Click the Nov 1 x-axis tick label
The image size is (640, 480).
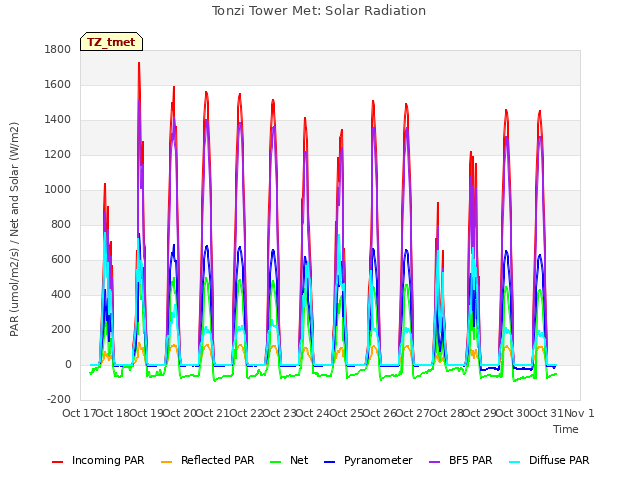click(580, 413)
